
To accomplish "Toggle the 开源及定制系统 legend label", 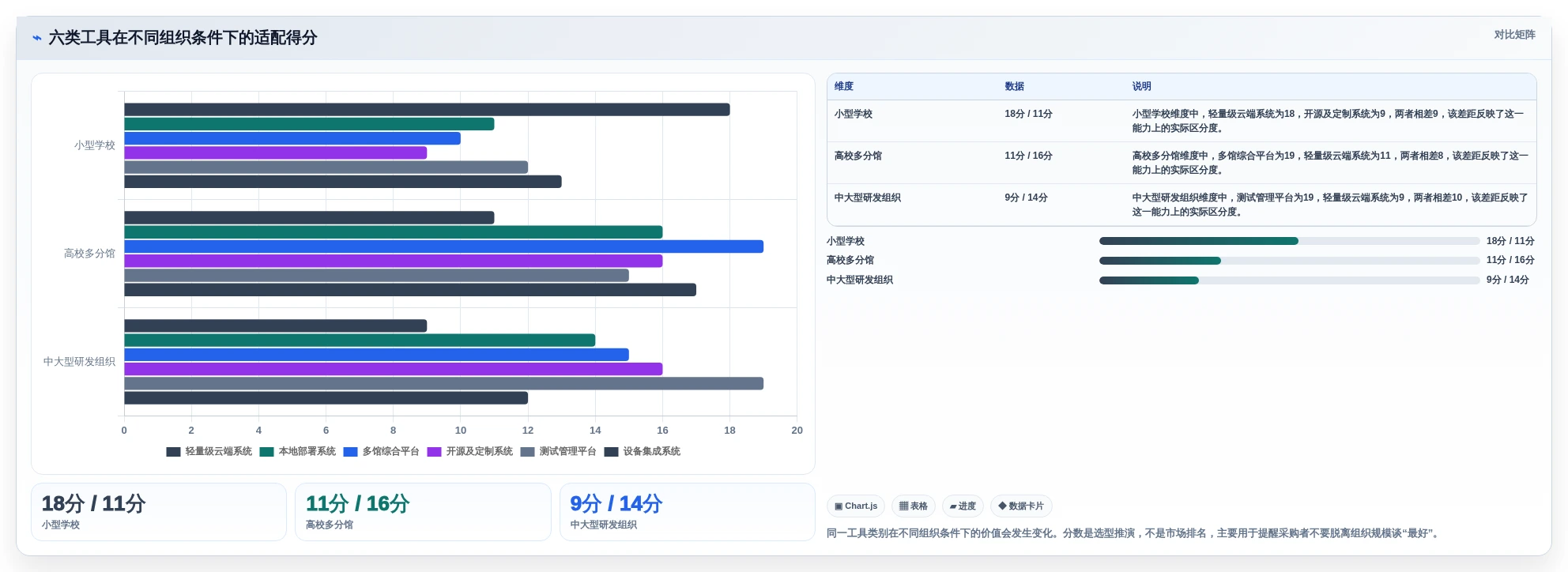I will (x=479, y=452).
